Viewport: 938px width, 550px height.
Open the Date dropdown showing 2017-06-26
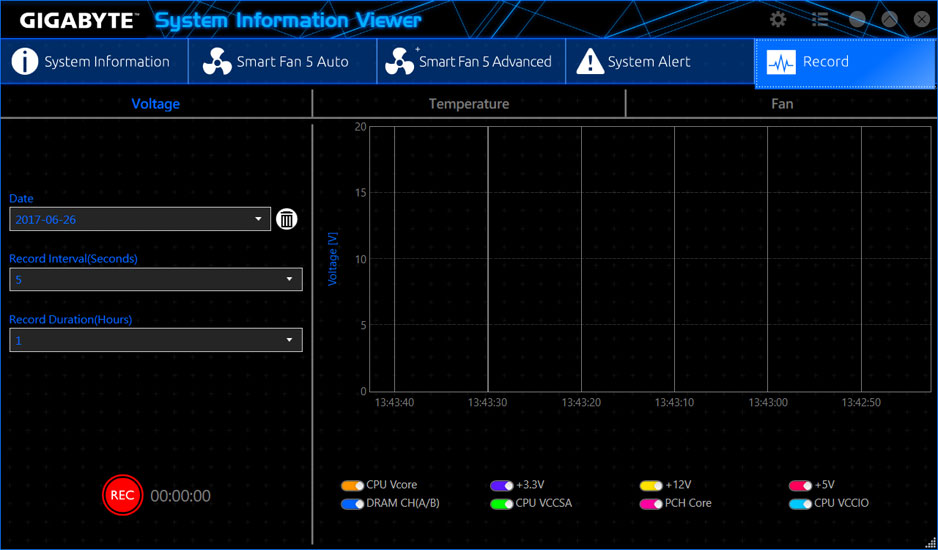tap(140, 219)
